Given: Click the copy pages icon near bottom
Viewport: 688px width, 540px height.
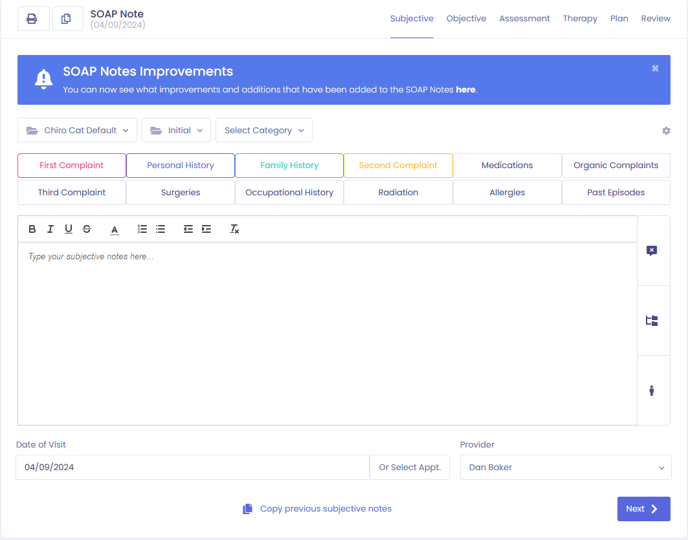Looking at the screenshot, I should click(247, 509).
